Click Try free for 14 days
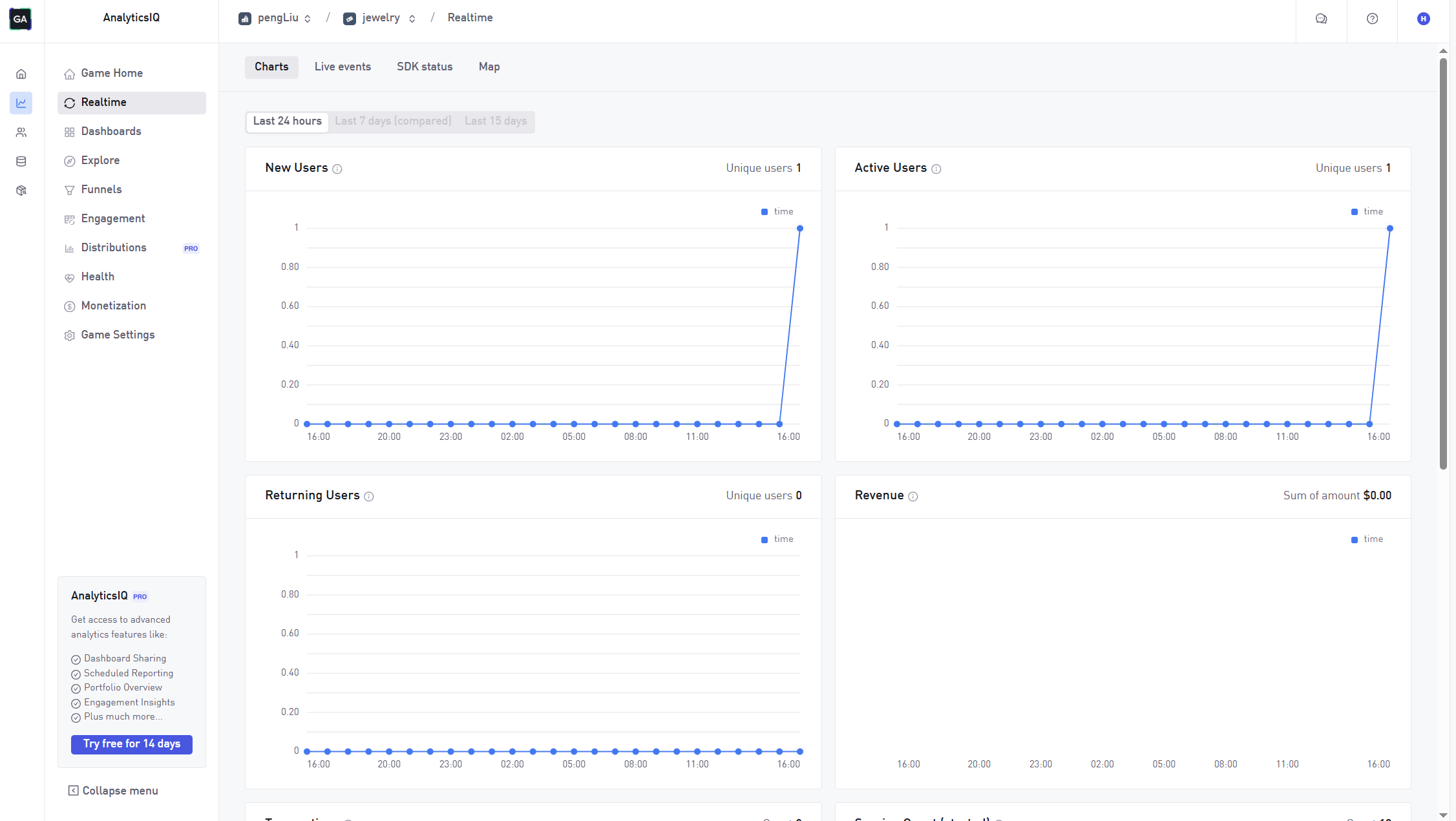 [132, 744]
